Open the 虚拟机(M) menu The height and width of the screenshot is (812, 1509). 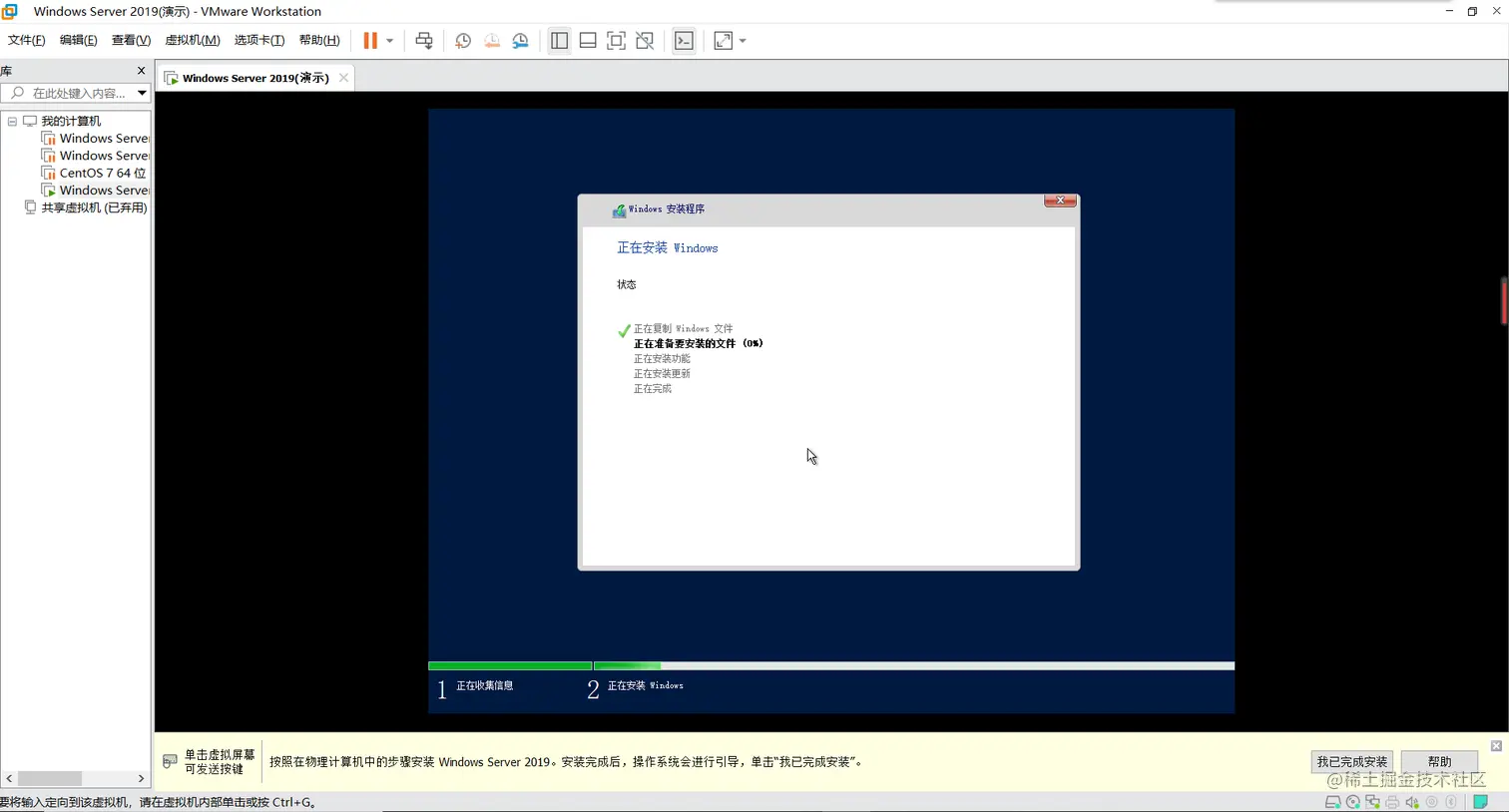coord(193,40)
